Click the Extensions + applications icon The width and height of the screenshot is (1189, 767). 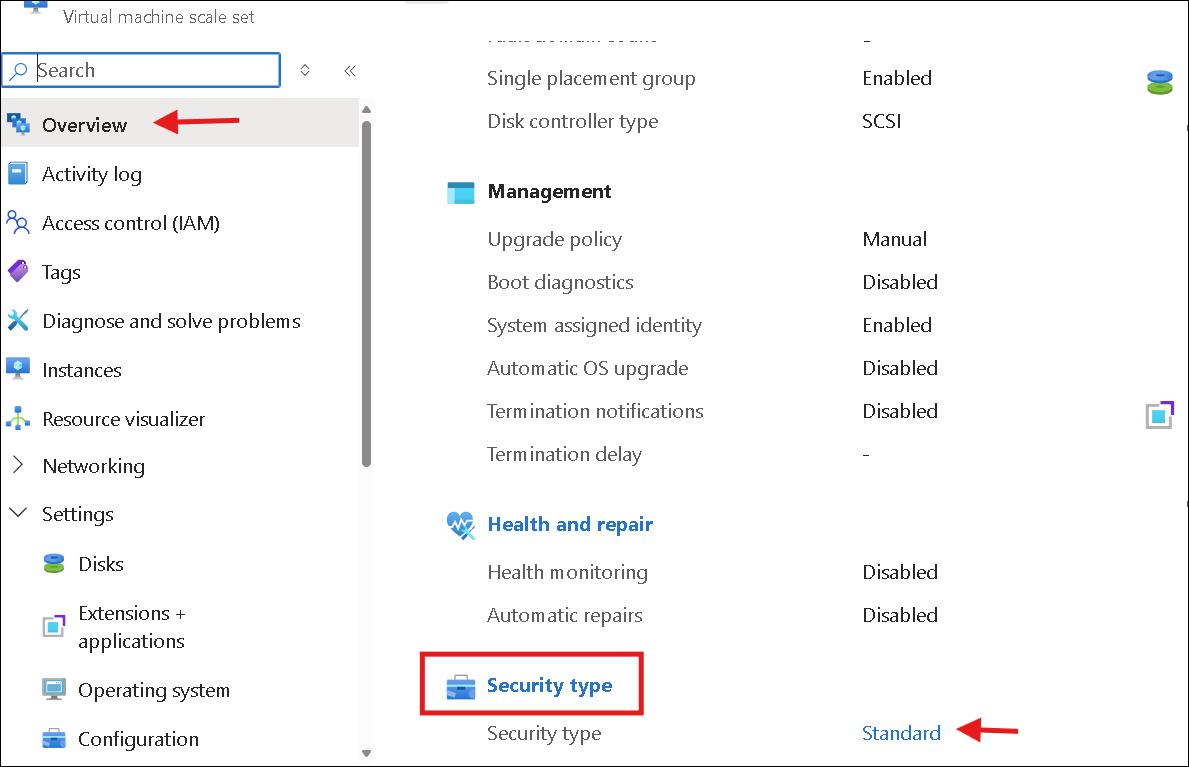54,626
